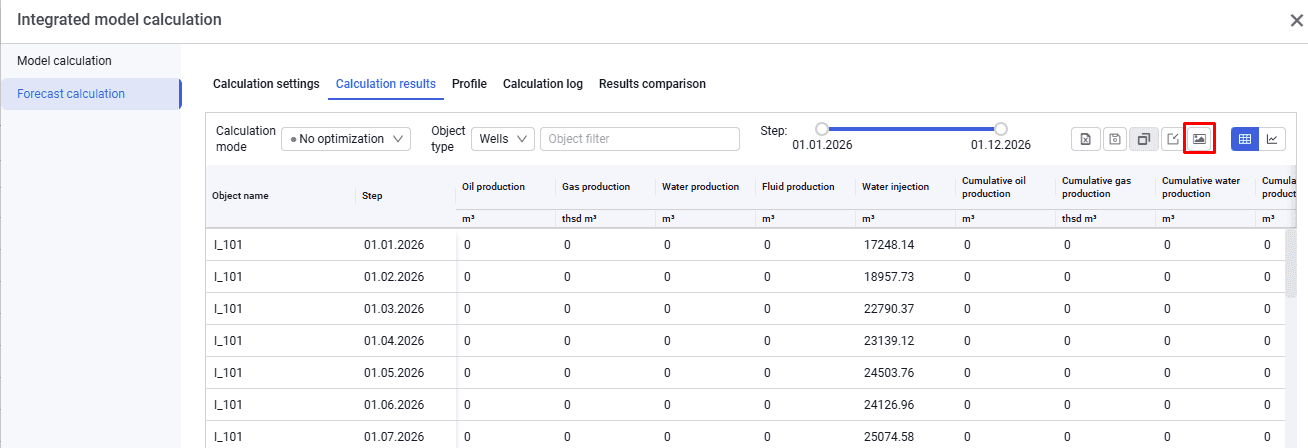
Task: Export results to Excel file icon
Action: (1085, 139)
